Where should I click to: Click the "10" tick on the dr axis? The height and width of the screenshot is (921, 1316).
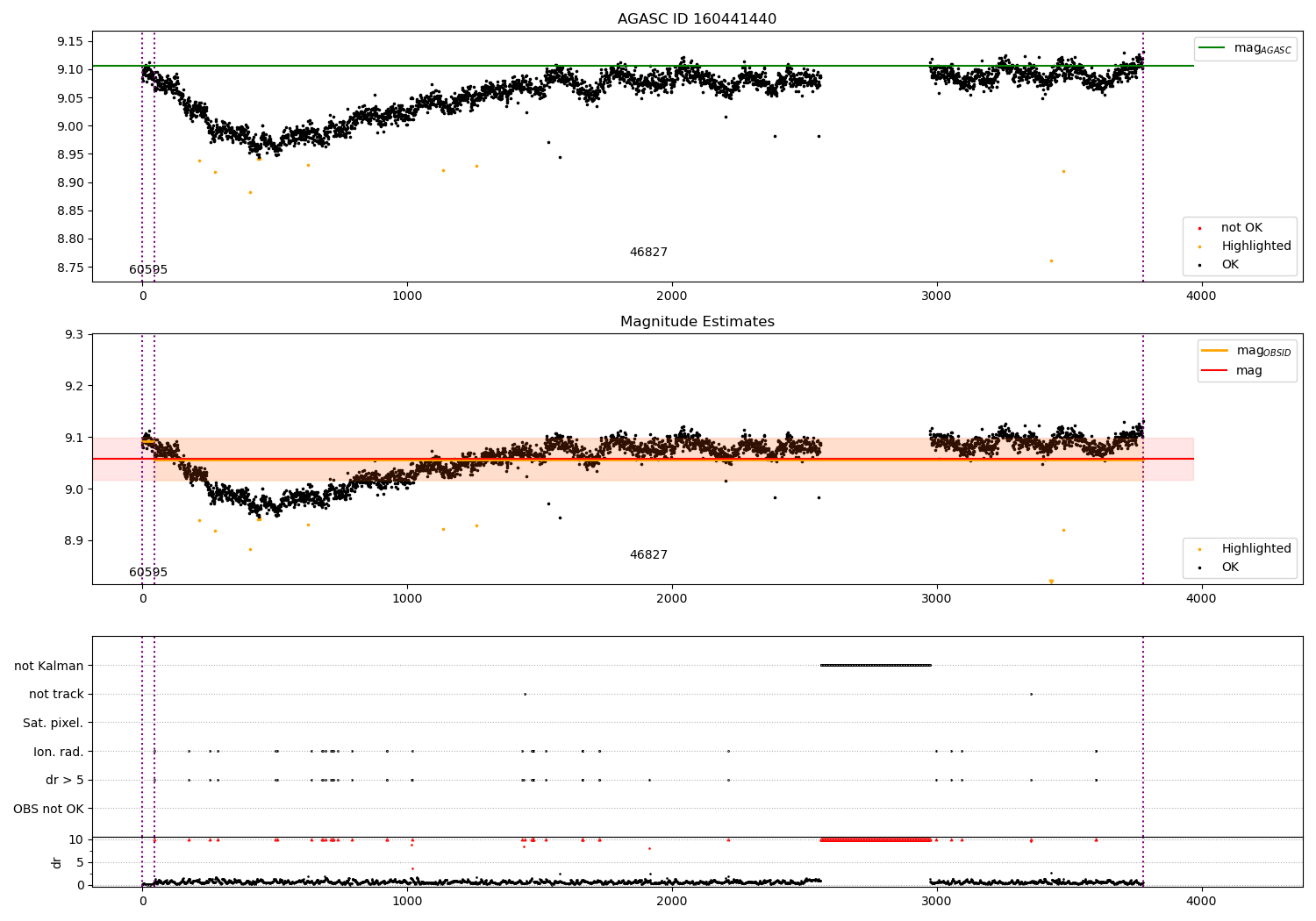point(76,839)
